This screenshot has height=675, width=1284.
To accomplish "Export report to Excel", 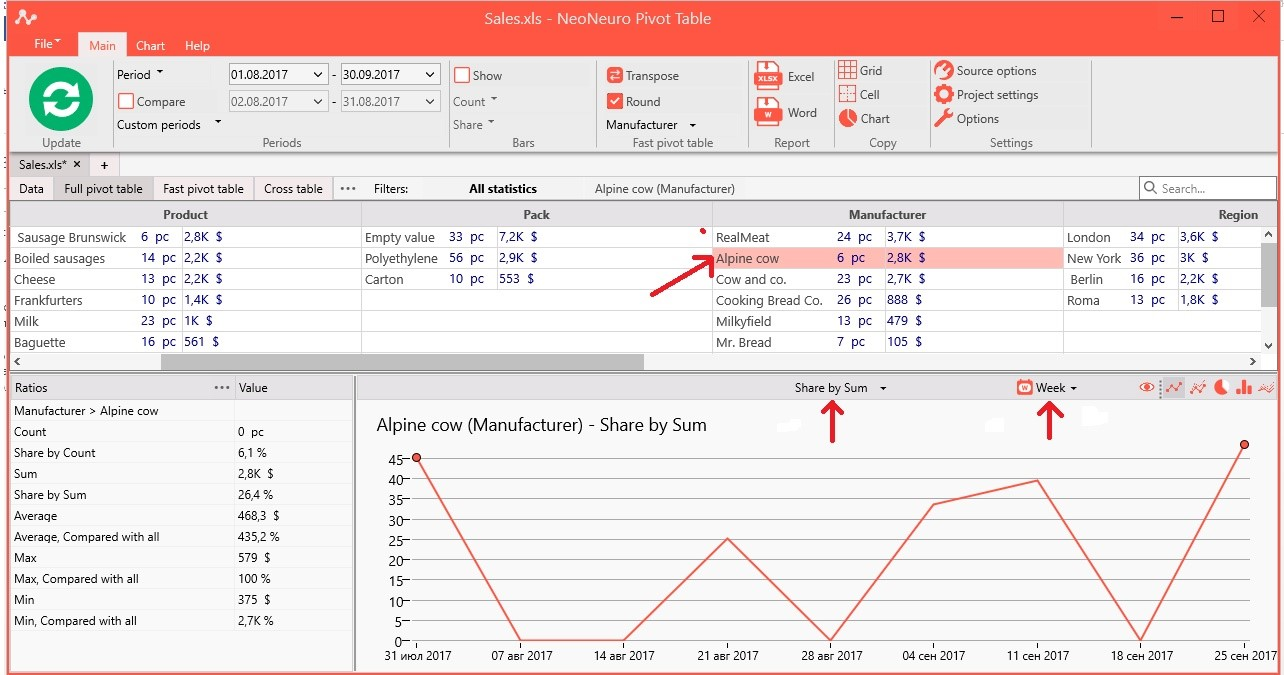I will tap(786, 77).
